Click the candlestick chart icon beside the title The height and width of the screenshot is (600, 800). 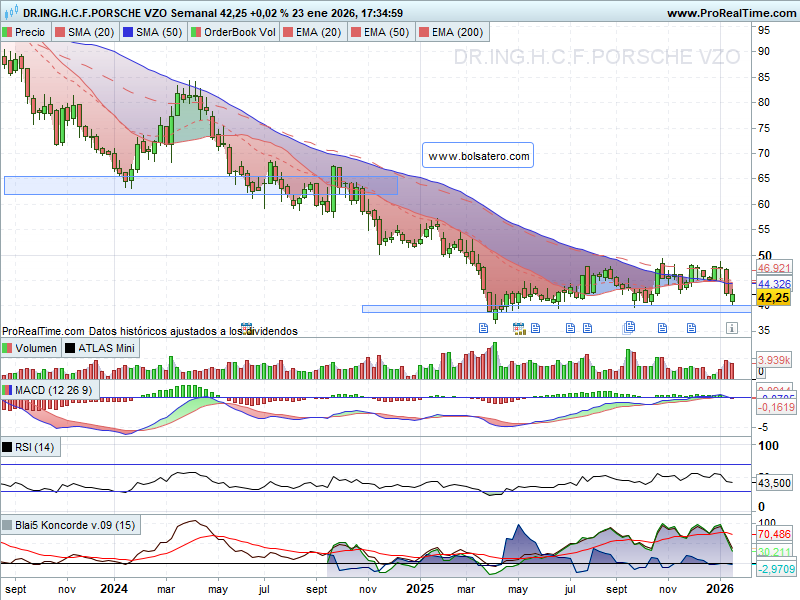tap(10, 11)
